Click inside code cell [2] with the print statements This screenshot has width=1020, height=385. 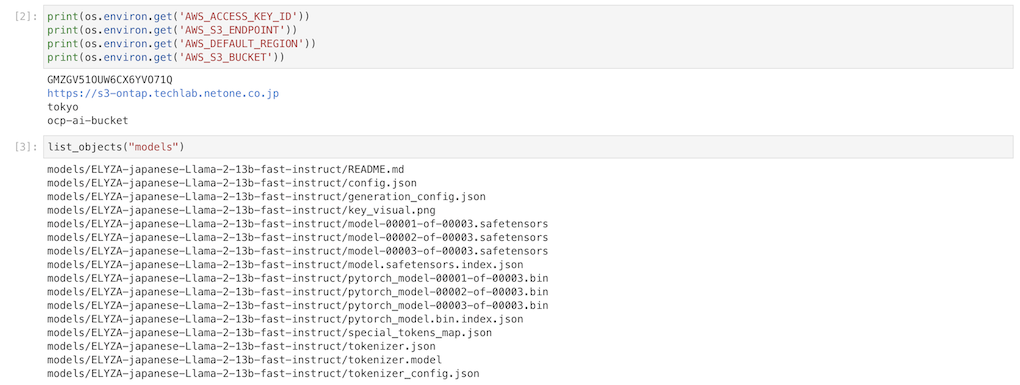click(528, 36)
